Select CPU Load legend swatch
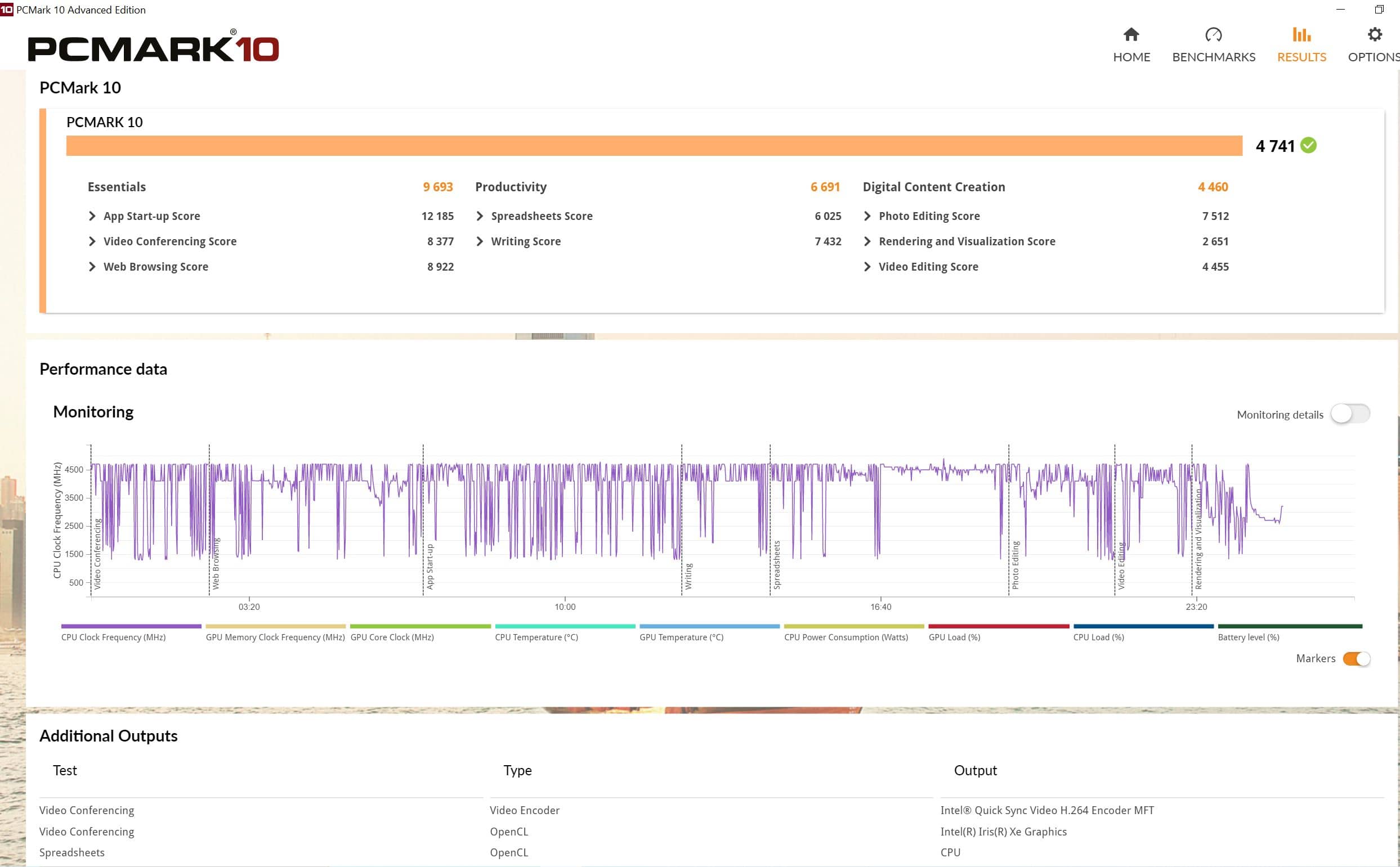The image size is (1400, 867). coord(1143,626)
